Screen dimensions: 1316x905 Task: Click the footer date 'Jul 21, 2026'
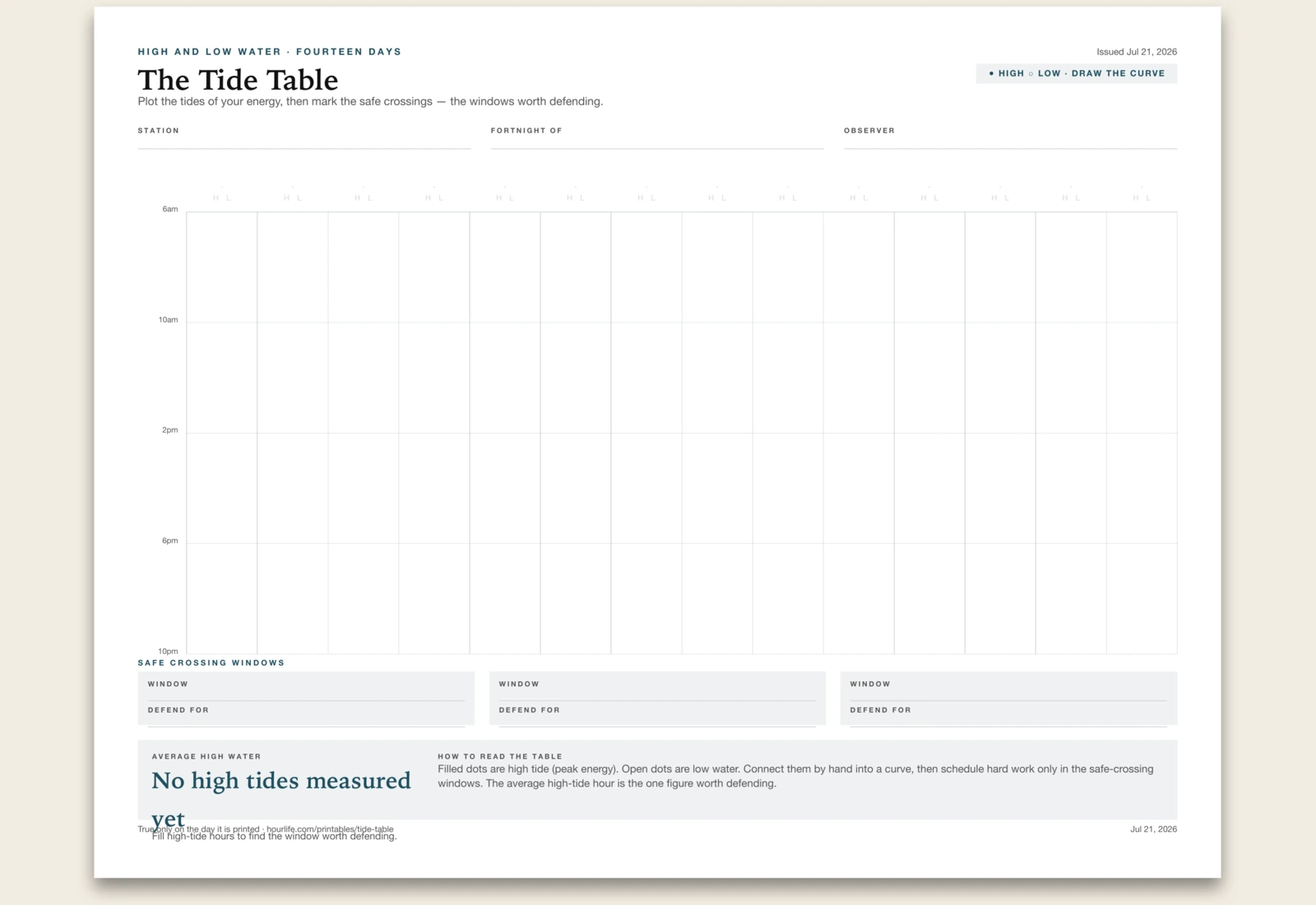pyautogui.click(x=1153, y=829)
